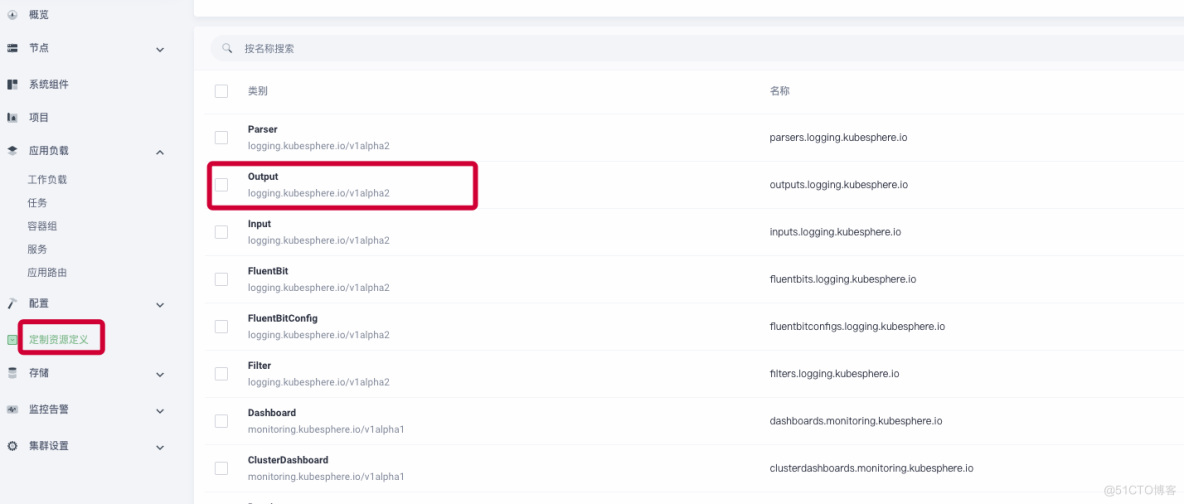Click parsers.logging.kubesphere.io name cell

coord(838,138)
